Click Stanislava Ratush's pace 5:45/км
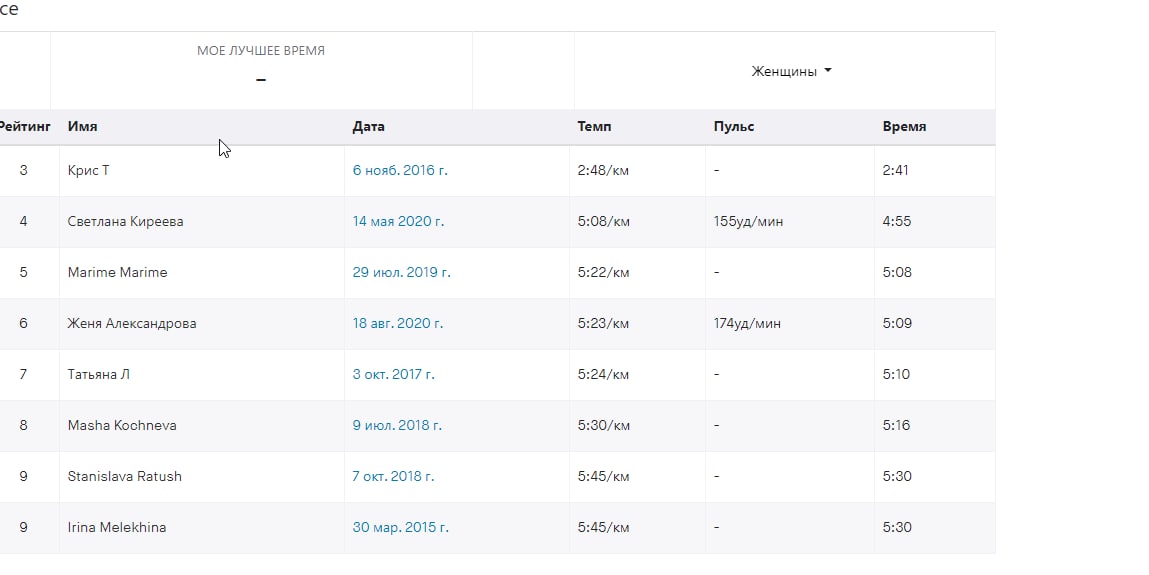This screenshot has width=1149, height=575. tap(603, 476)
